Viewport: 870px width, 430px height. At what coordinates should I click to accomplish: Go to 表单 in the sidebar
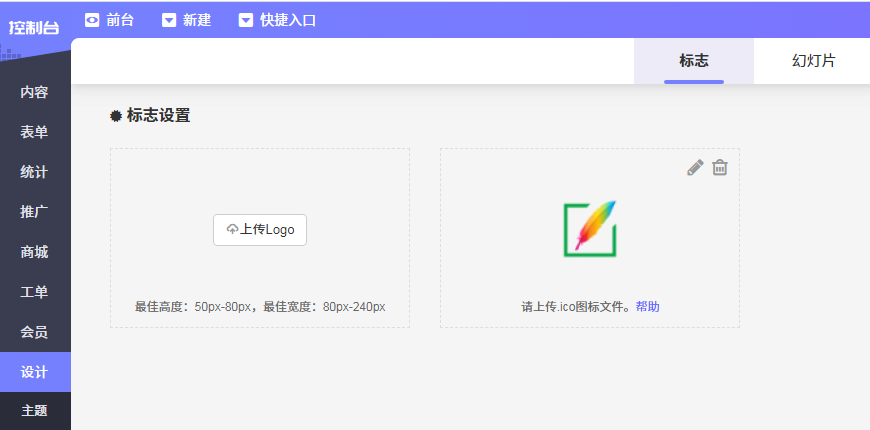[35, 132]
